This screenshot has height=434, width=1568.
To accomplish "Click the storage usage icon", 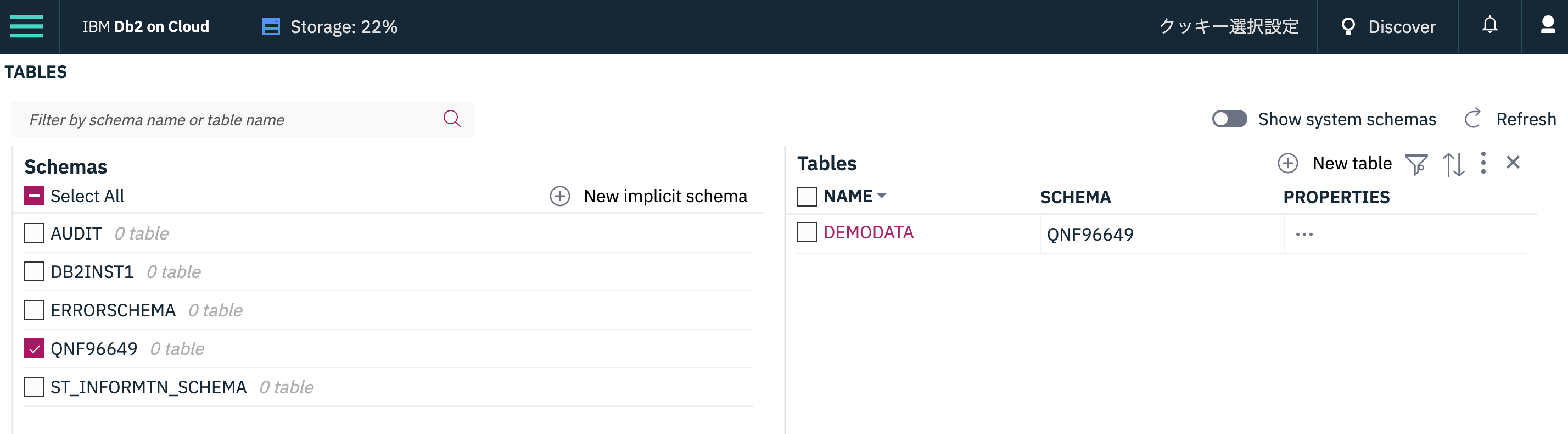I will [271, 27].
